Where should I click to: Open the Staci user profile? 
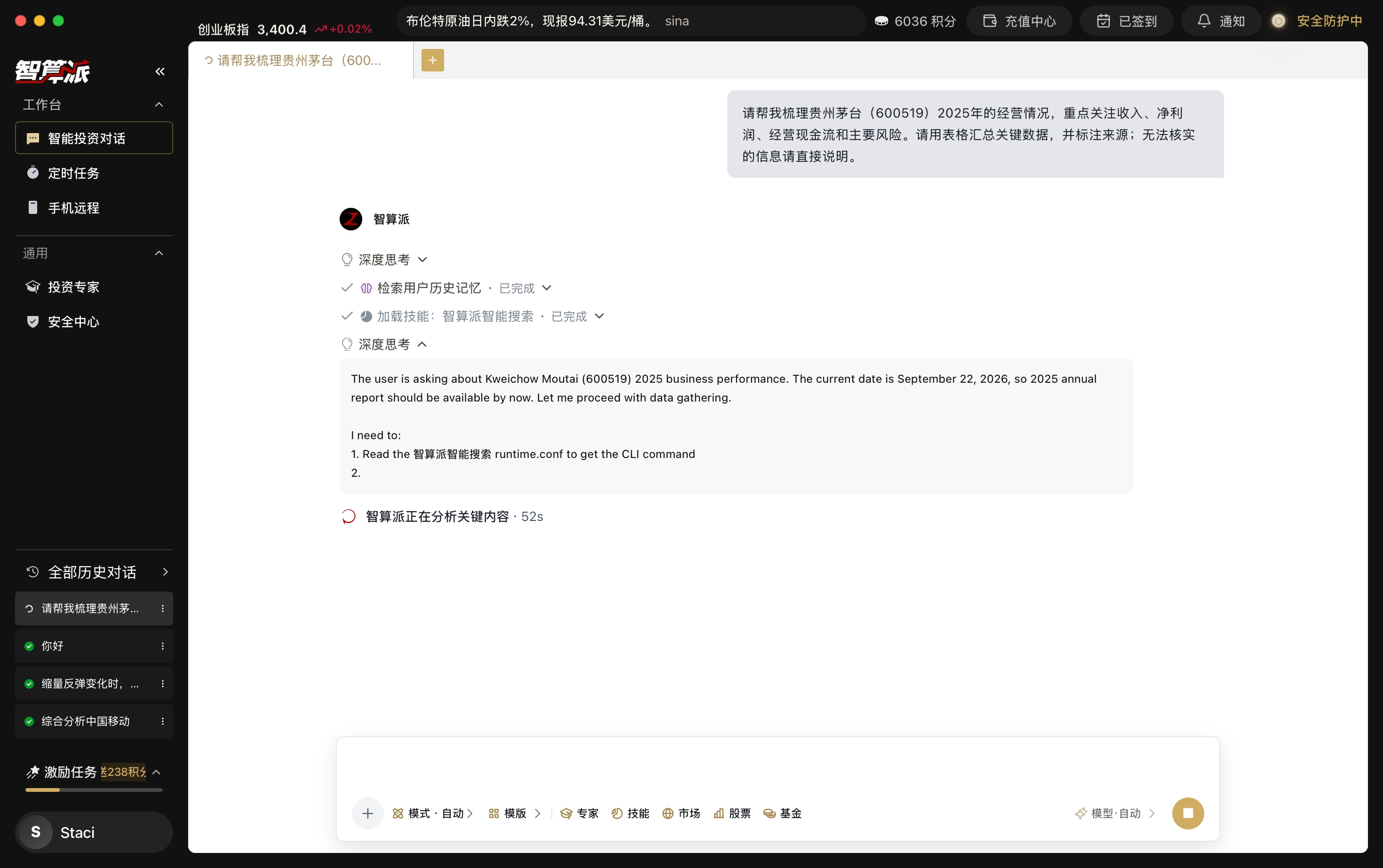(94, 832)
